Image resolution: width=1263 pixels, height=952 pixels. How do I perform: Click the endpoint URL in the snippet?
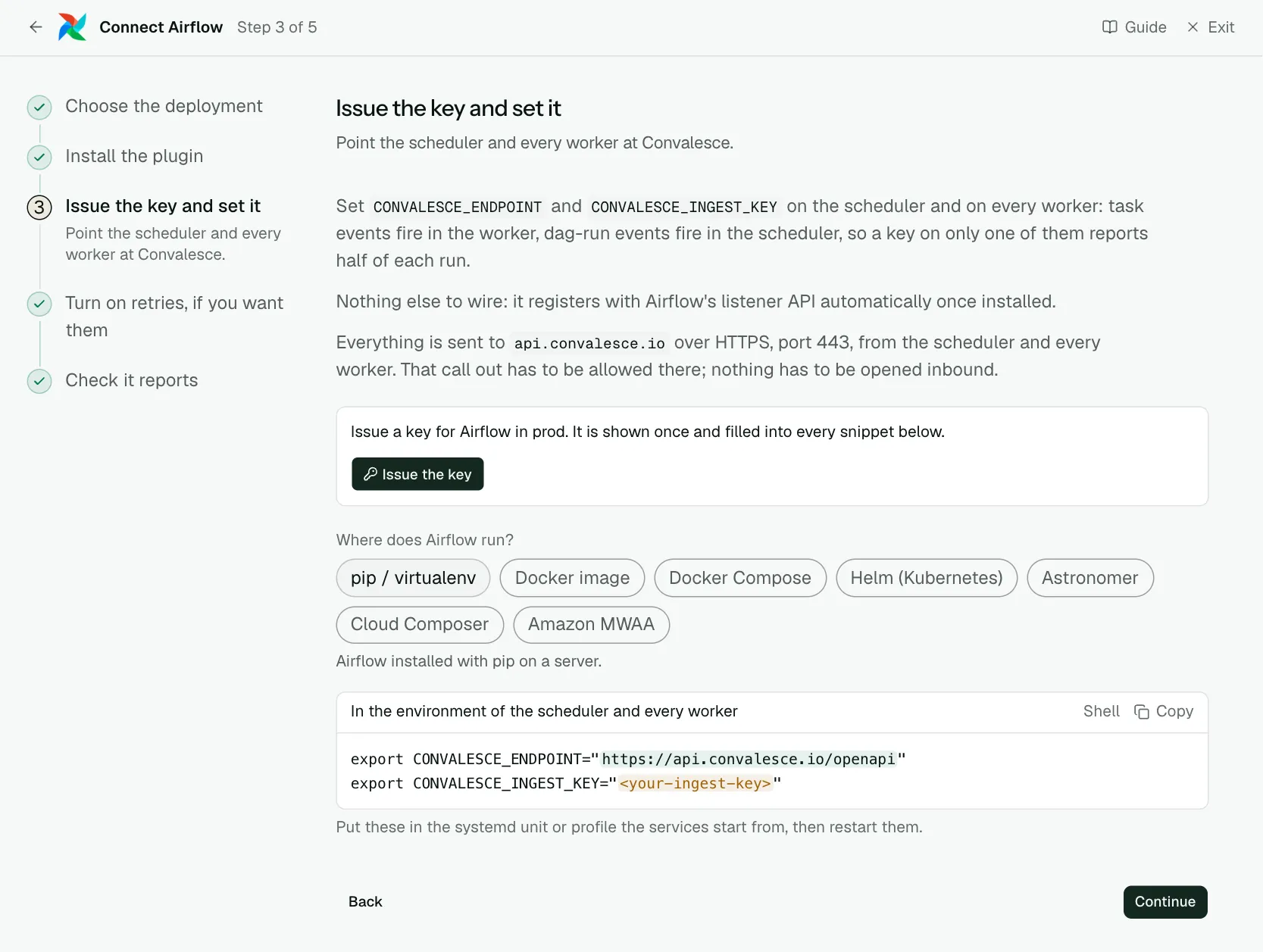coord(749,759)
